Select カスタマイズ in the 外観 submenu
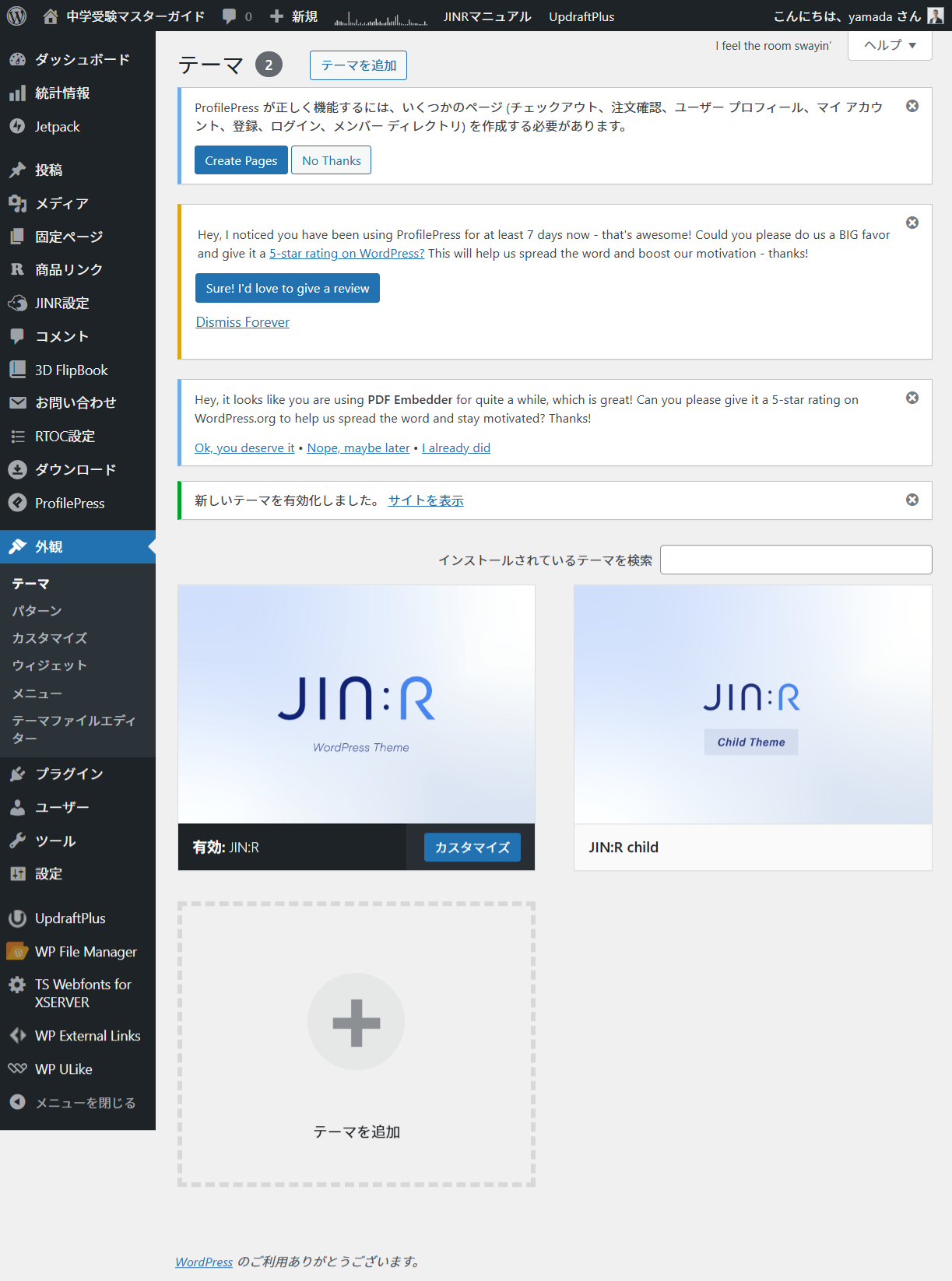This screenshot has height=1281, width=952. point(50,638)
